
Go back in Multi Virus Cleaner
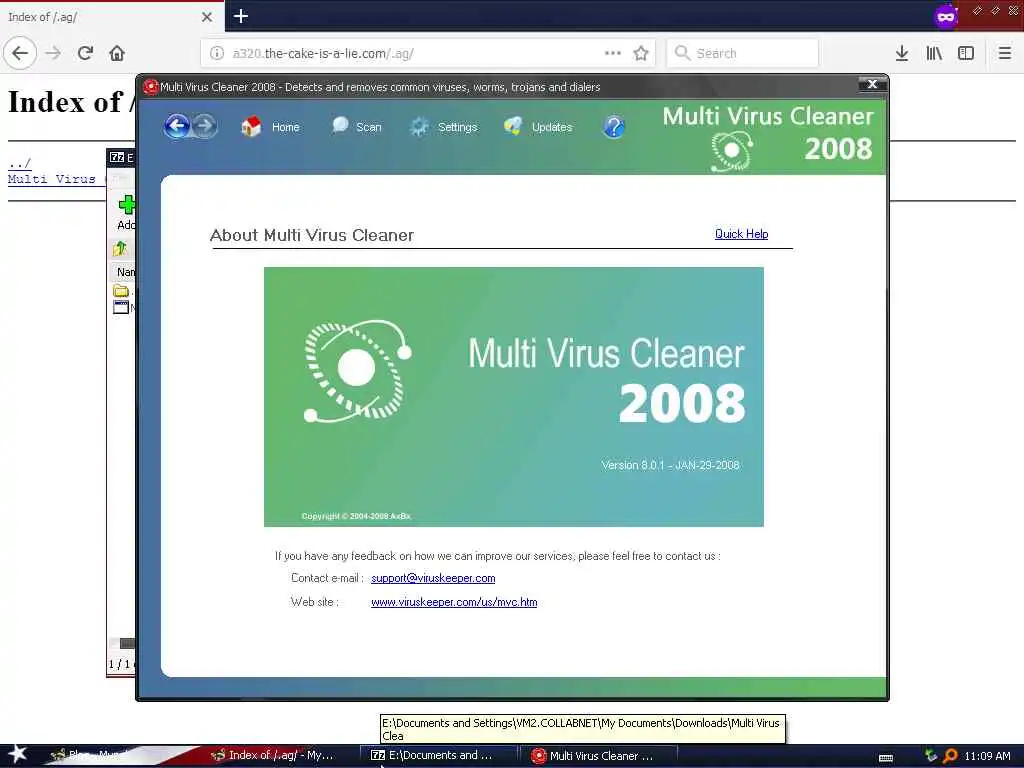click(x=177, y=126)
